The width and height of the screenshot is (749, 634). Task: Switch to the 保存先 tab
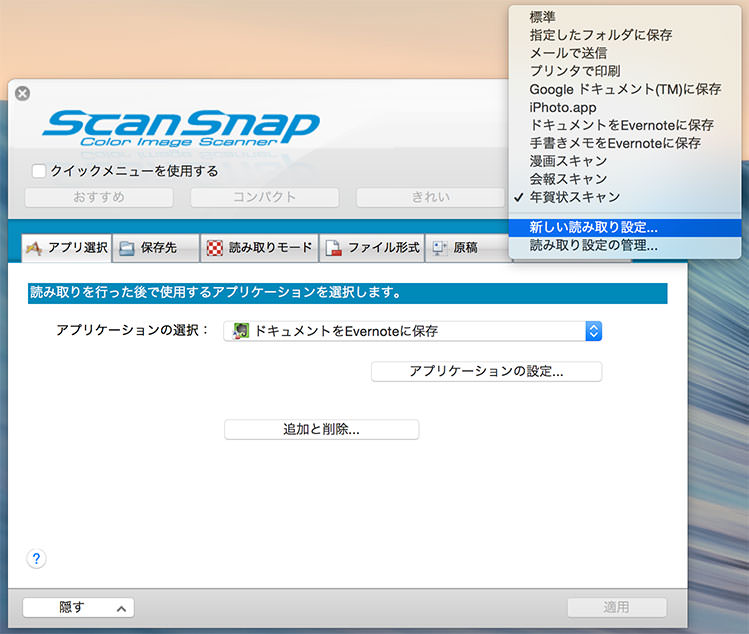[x=156, y=247]
